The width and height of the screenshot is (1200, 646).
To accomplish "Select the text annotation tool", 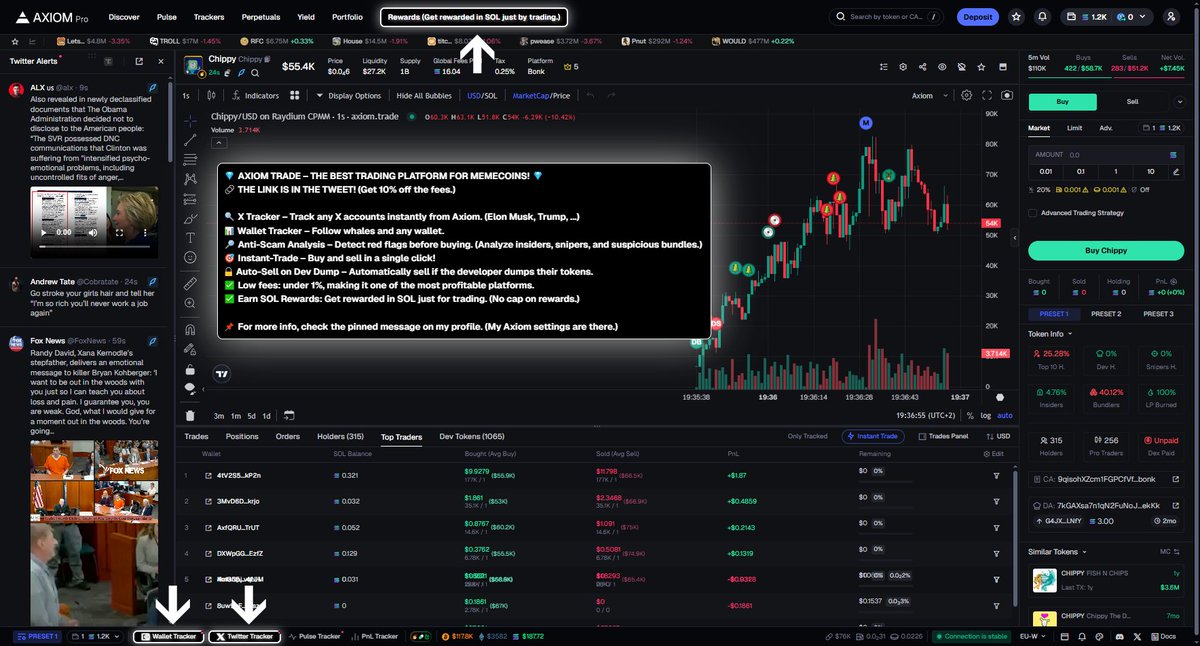I will 191,238.
